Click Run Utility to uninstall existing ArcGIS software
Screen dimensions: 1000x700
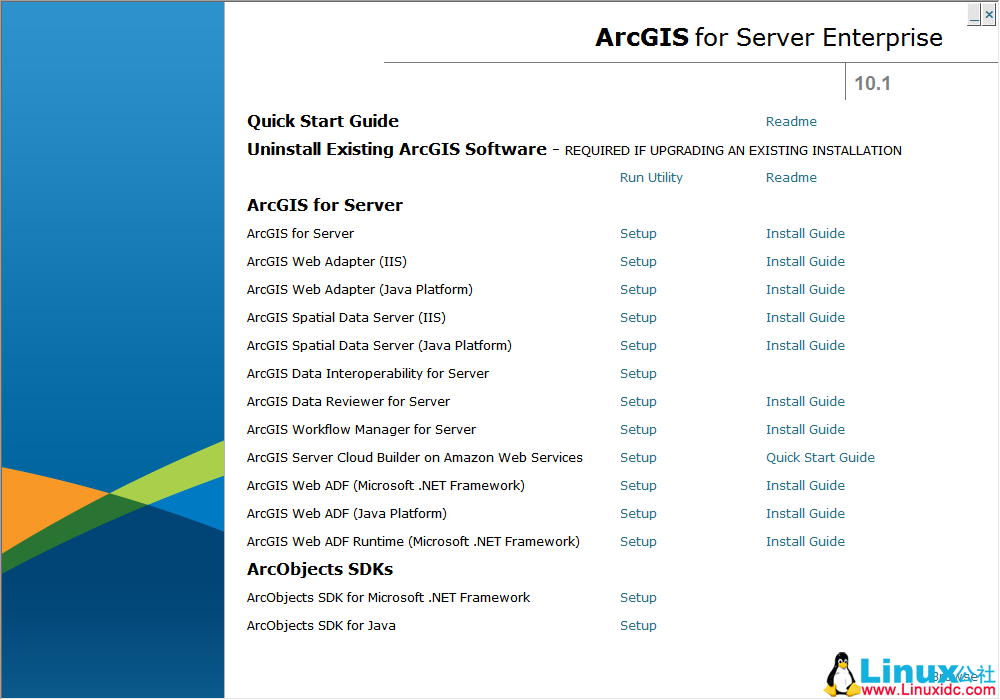651,177
